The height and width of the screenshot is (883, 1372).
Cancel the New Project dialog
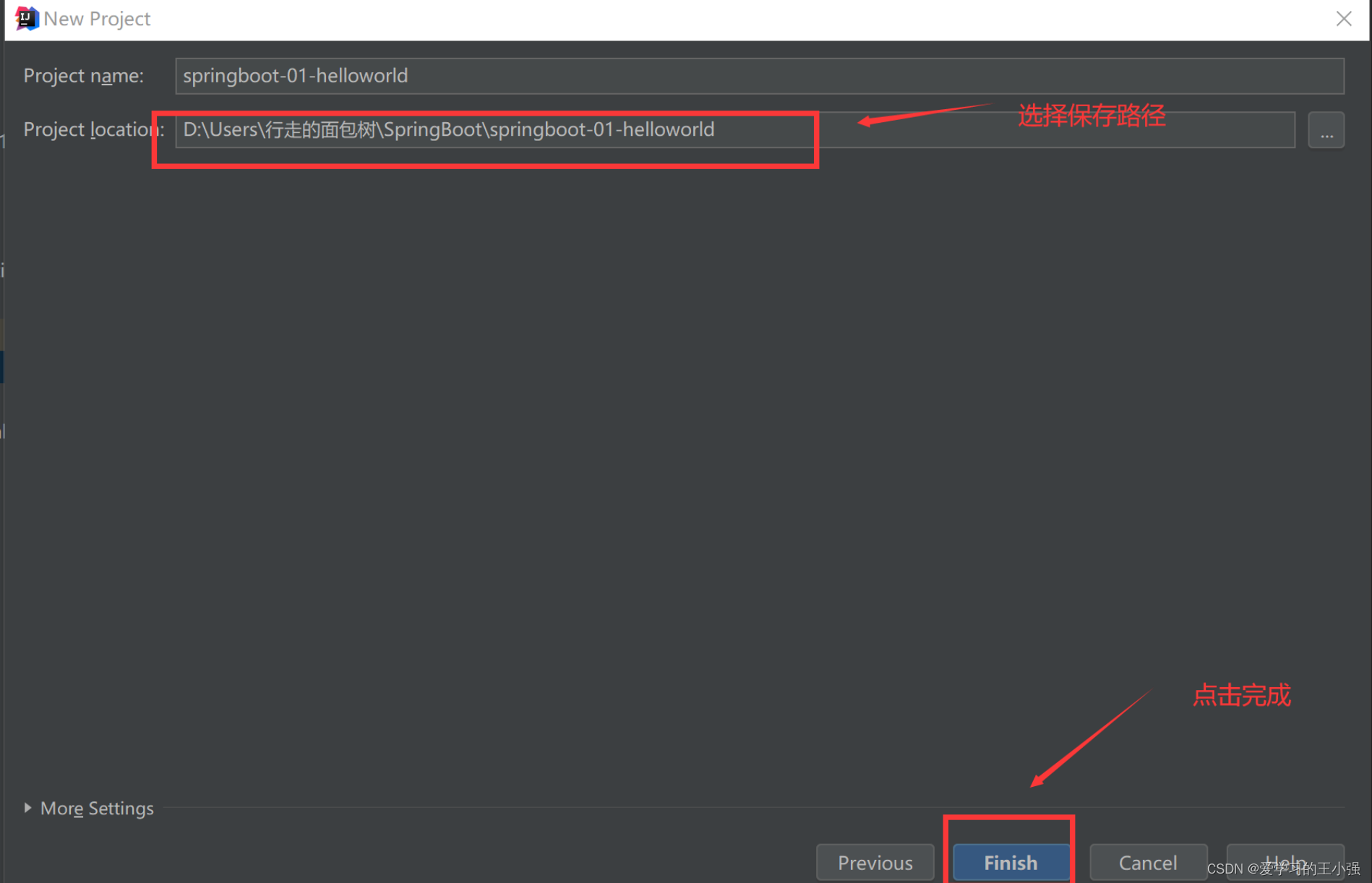click(x=1148, y=862)
